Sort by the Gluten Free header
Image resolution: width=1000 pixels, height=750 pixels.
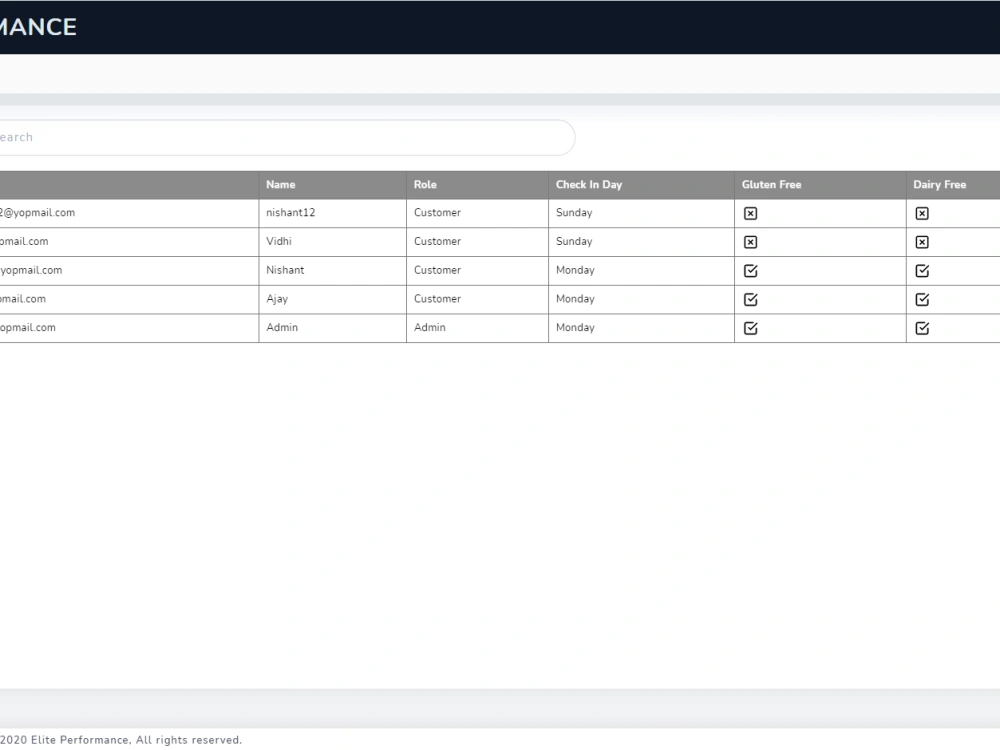tap(820, 185)
